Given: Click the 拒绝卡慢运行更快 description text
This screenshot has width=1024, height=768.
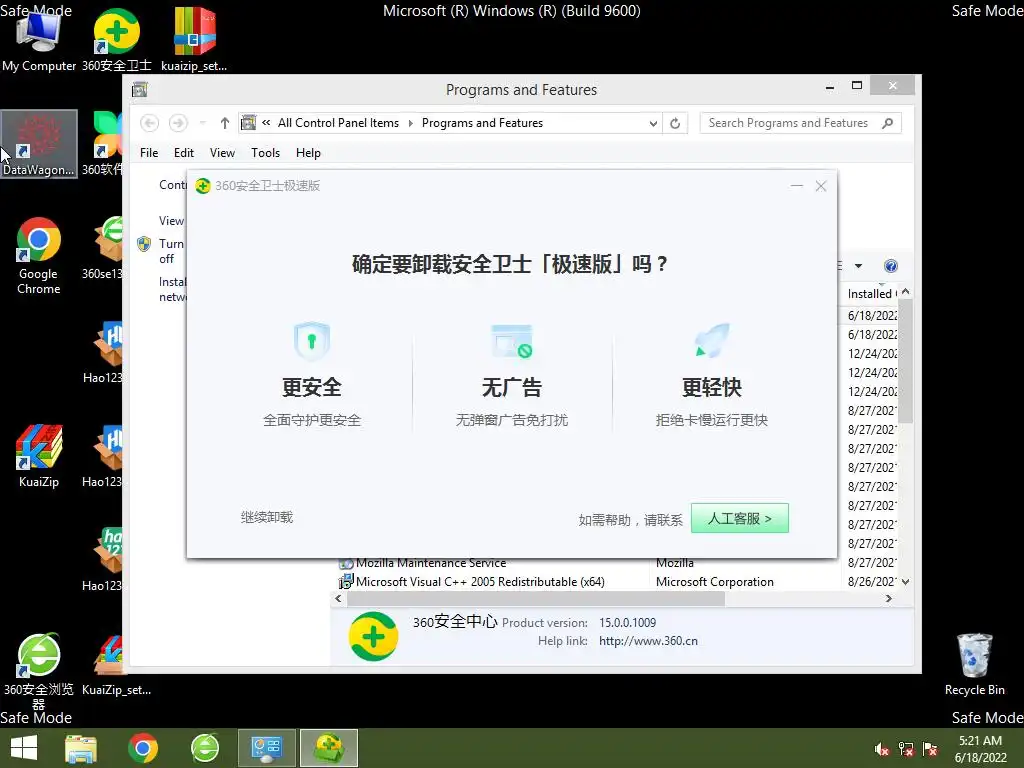Looking at the screenshot, I should (x=712, y=420).
